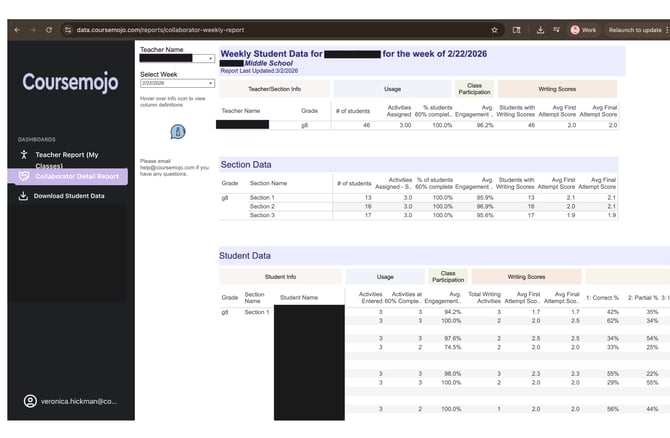Open Download Student Data page
The image size is (670, 438).
69,196
